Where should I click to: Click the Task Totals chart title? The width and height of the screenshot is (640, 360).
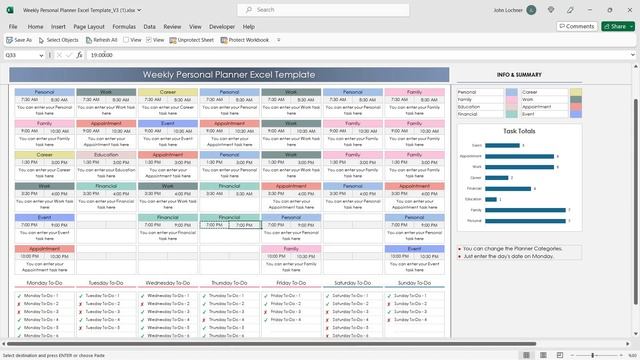pos(519,131)
